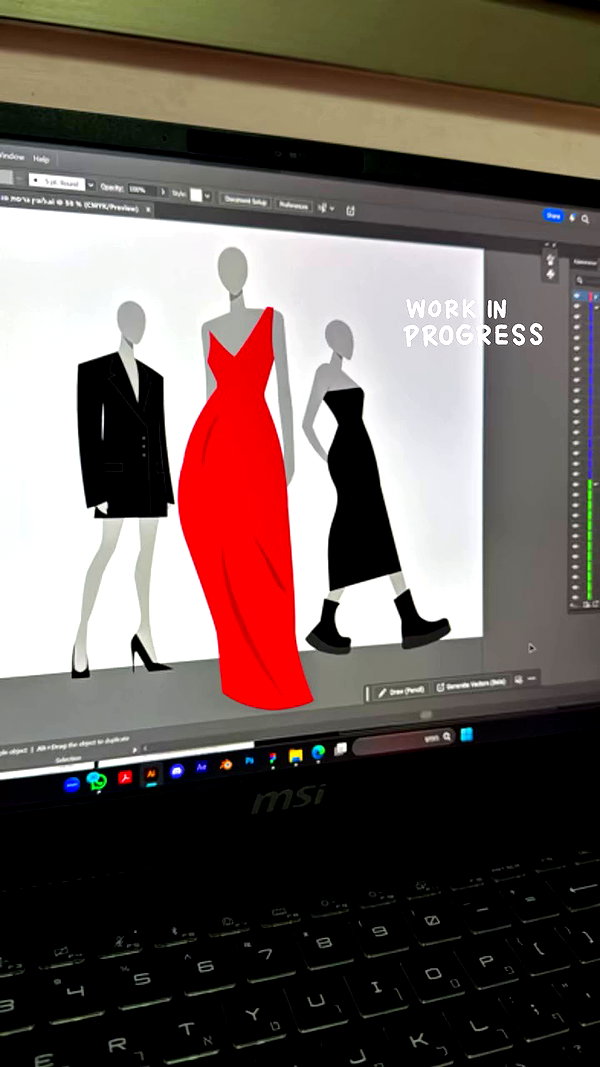Click the leftmost icon at Layers panel bottom
The image size is (600, 1067).
tap(575, 604)
